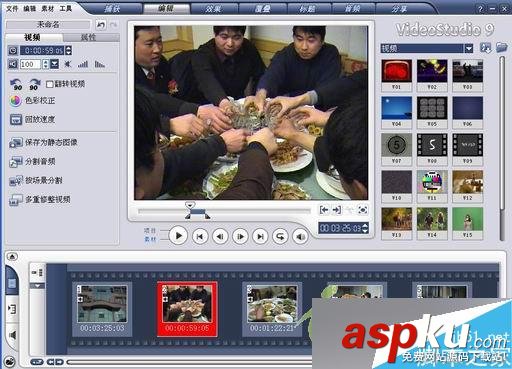Select storyboard clip 00:03:25:03

click(x=102, y=309)
